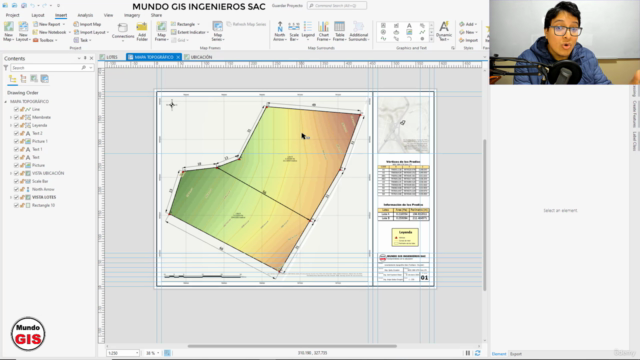Expand the VISTA UBICACIÓN item
This screenshot has width=640, height=360.
click(11, 173)
